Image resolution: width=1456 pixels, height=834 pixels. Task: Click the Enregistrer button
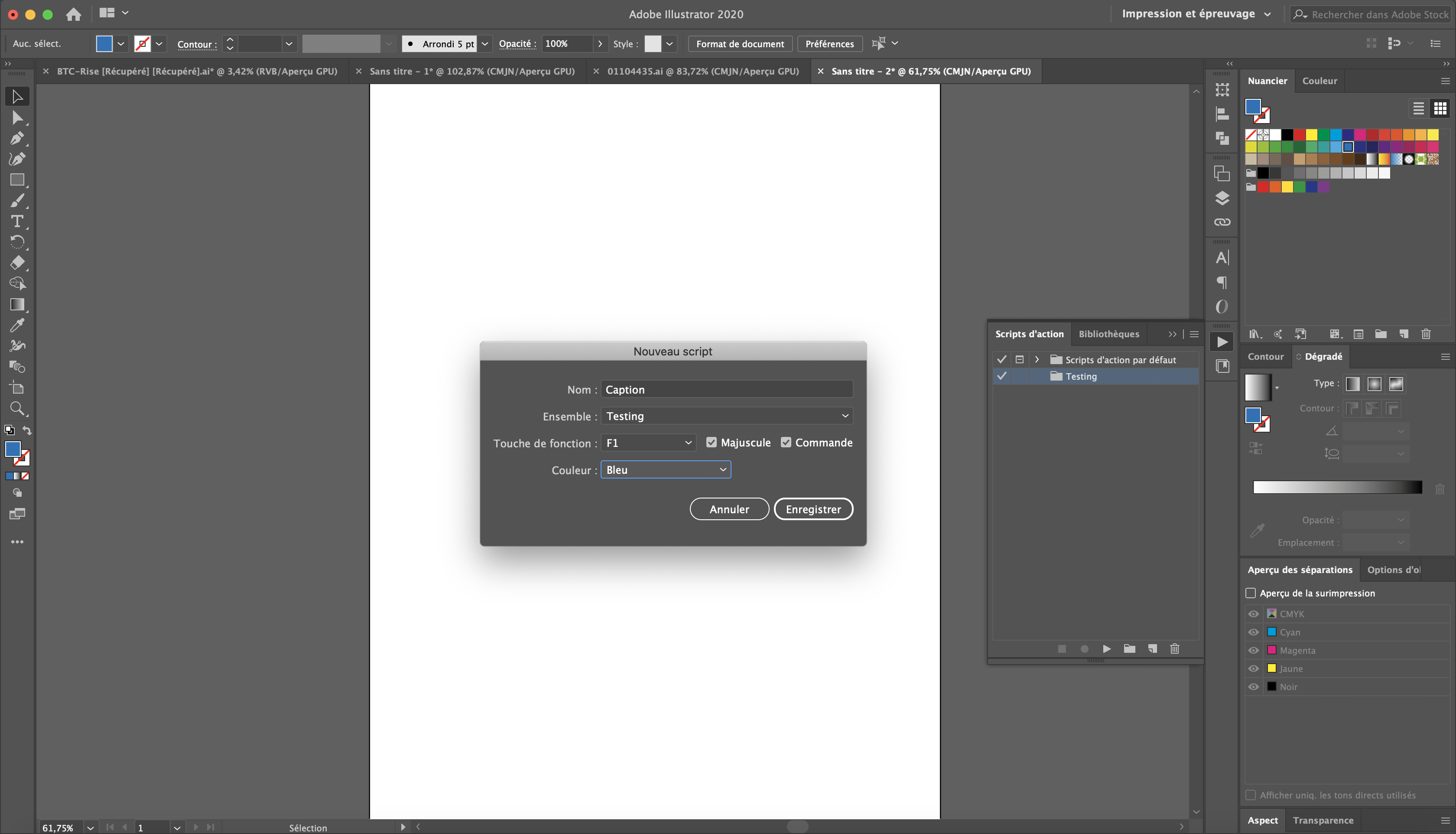click(814, 508)
